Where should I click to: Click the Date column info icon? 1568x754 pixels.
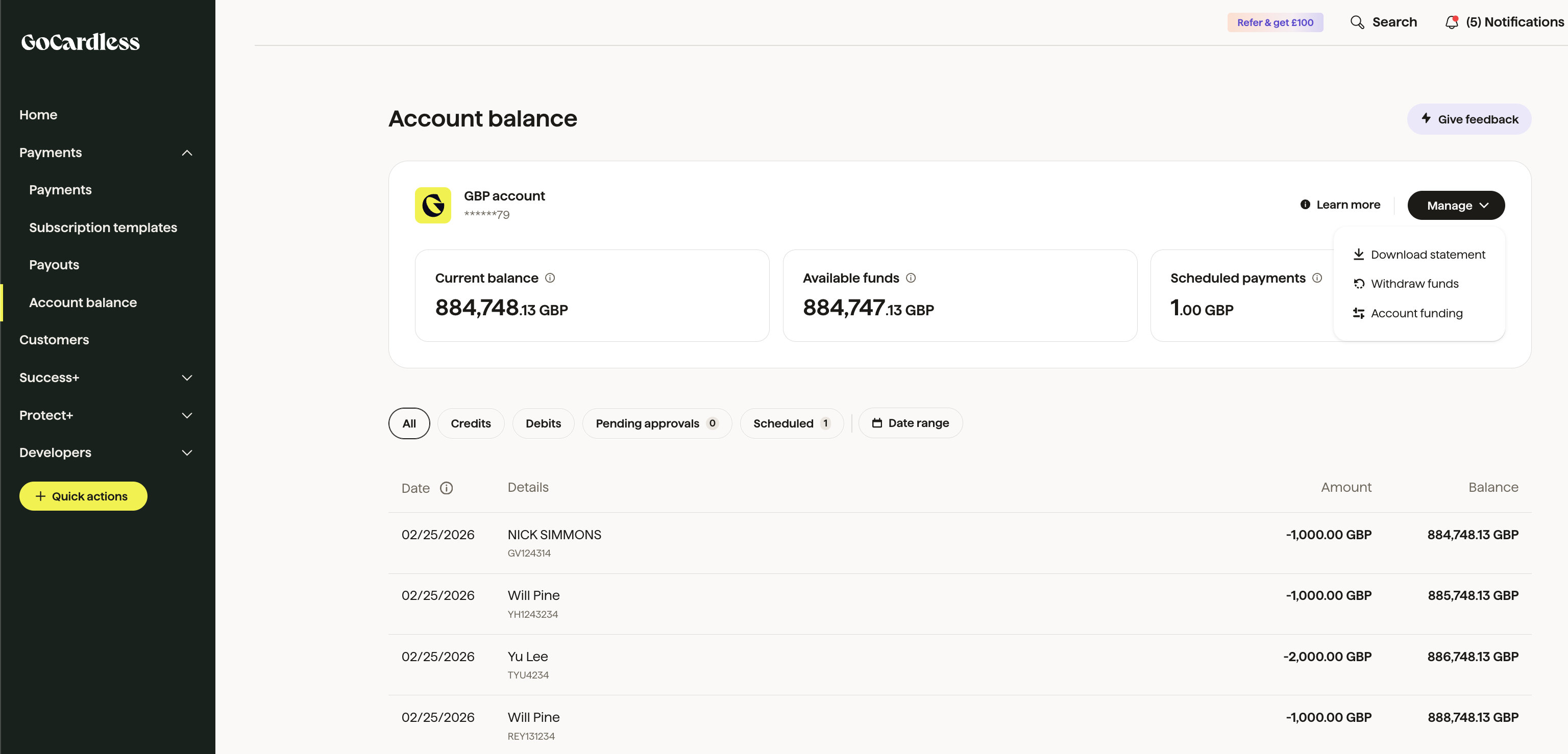tap(446, 488)
